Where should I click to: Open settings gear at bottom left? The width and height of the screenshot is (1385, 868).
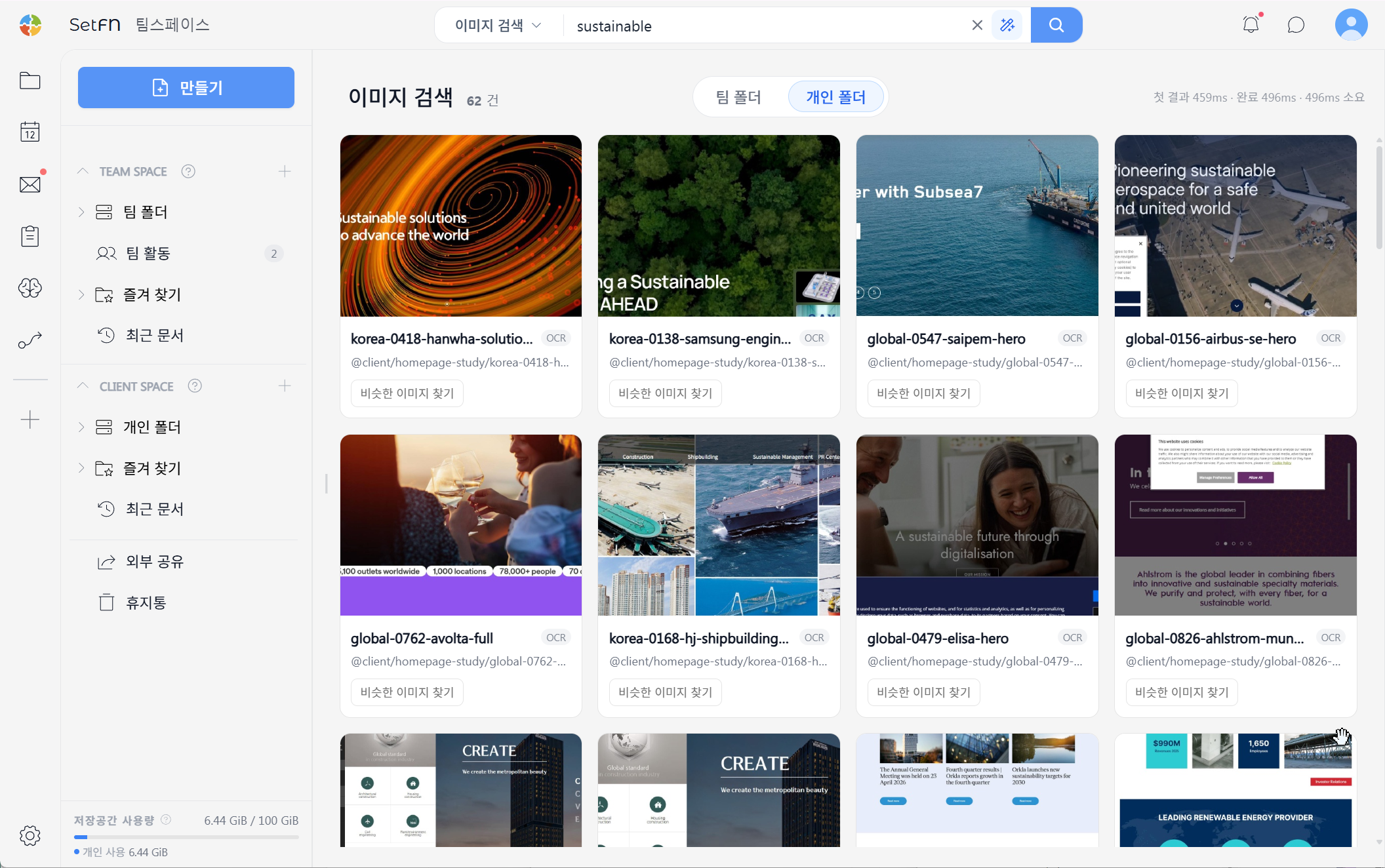30,835
